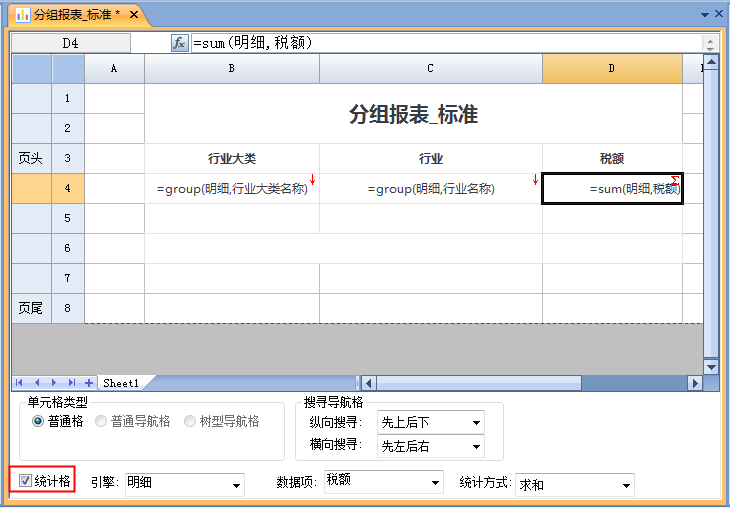Close the 分组报表_标准 document tab
This screenshot has height=508, width=730.
(133, 15)
